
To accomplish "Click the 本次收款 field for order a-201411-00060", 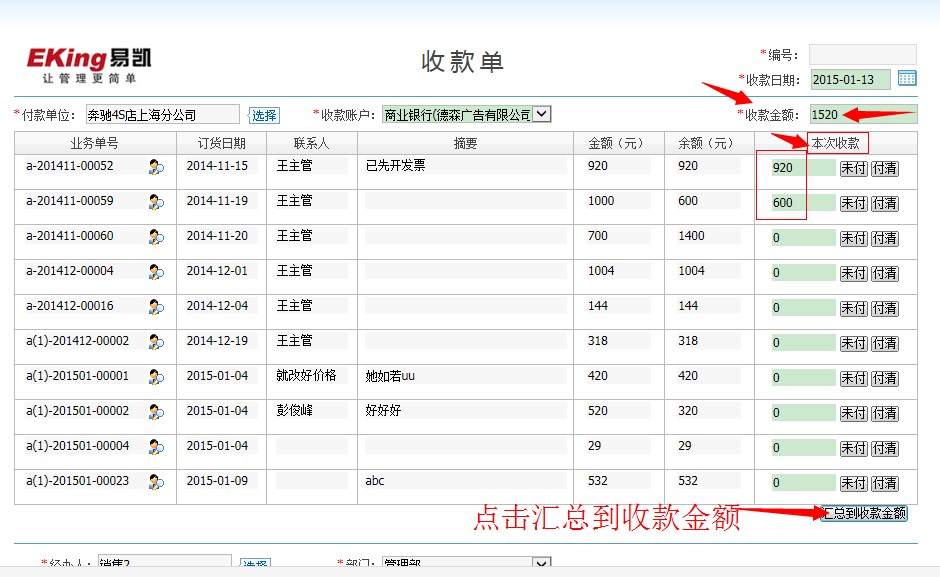I will tap(802, 239).
